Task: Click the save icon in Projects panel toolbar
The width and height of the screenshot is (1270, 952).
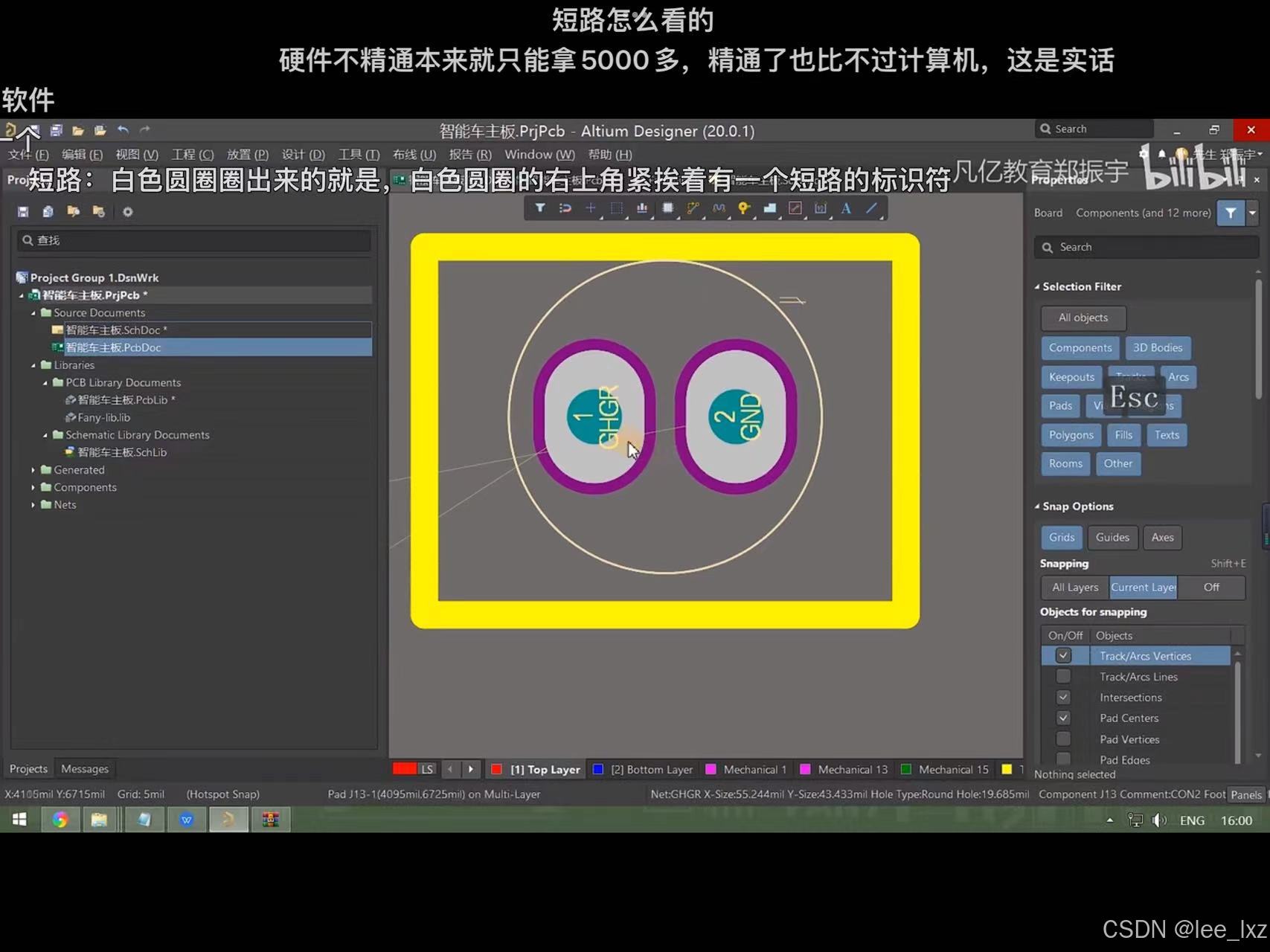Action: (x=23, y=212)
